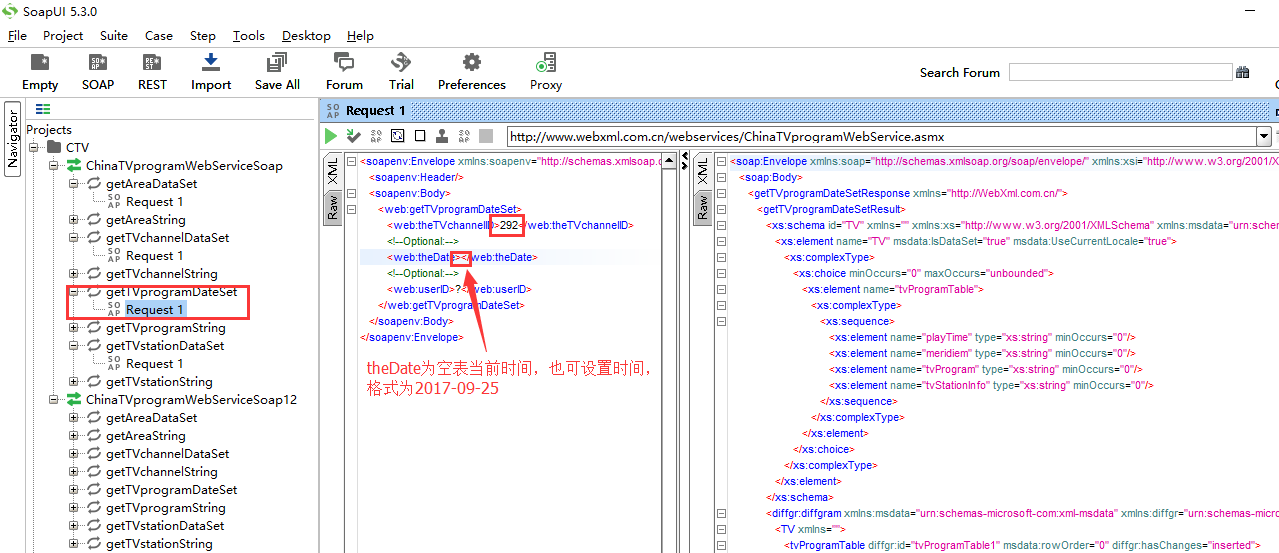Open Preferences gear icon

(471, 70)
